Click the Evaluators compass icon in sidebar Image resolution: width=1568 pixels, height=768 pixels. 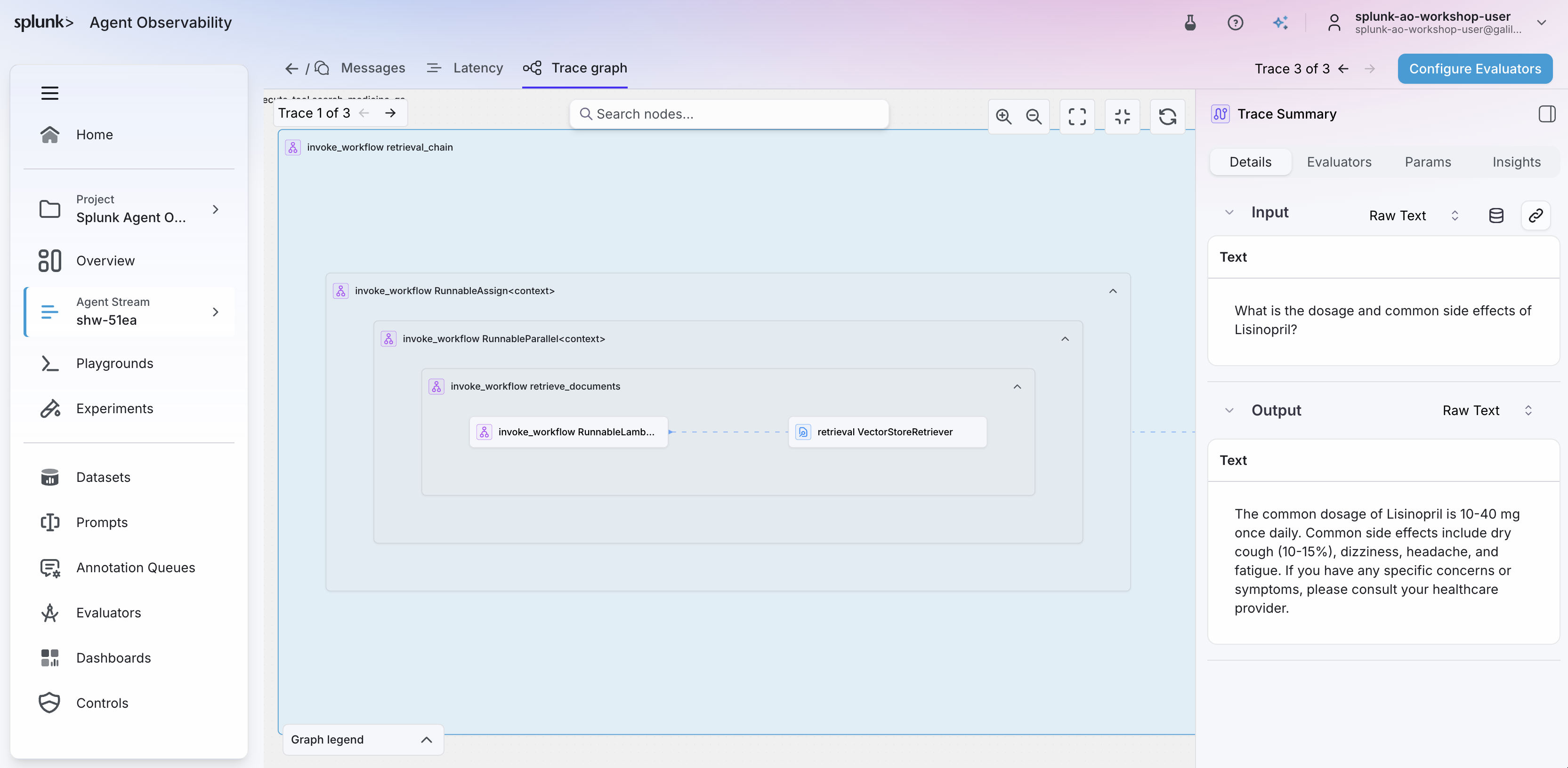coord(50,613)
